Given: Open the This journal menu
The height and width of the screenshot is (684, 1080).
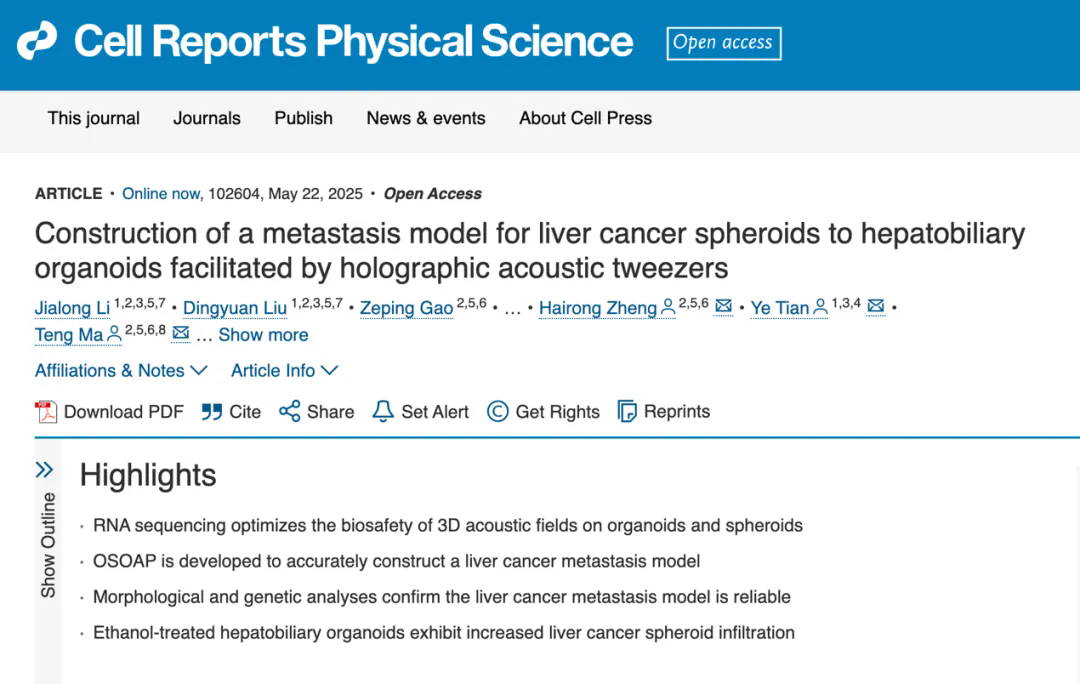Looking at the screenshot, I should 94,118.
